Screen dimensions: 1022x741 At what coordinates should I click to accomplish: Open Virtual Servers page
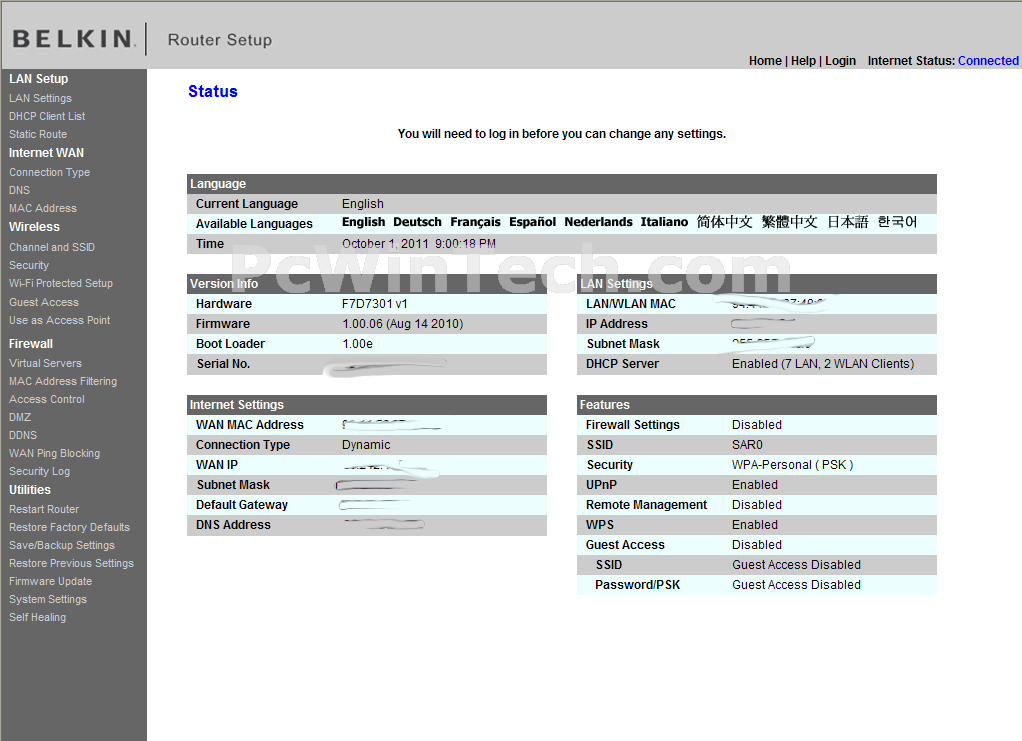pos(46,363)
